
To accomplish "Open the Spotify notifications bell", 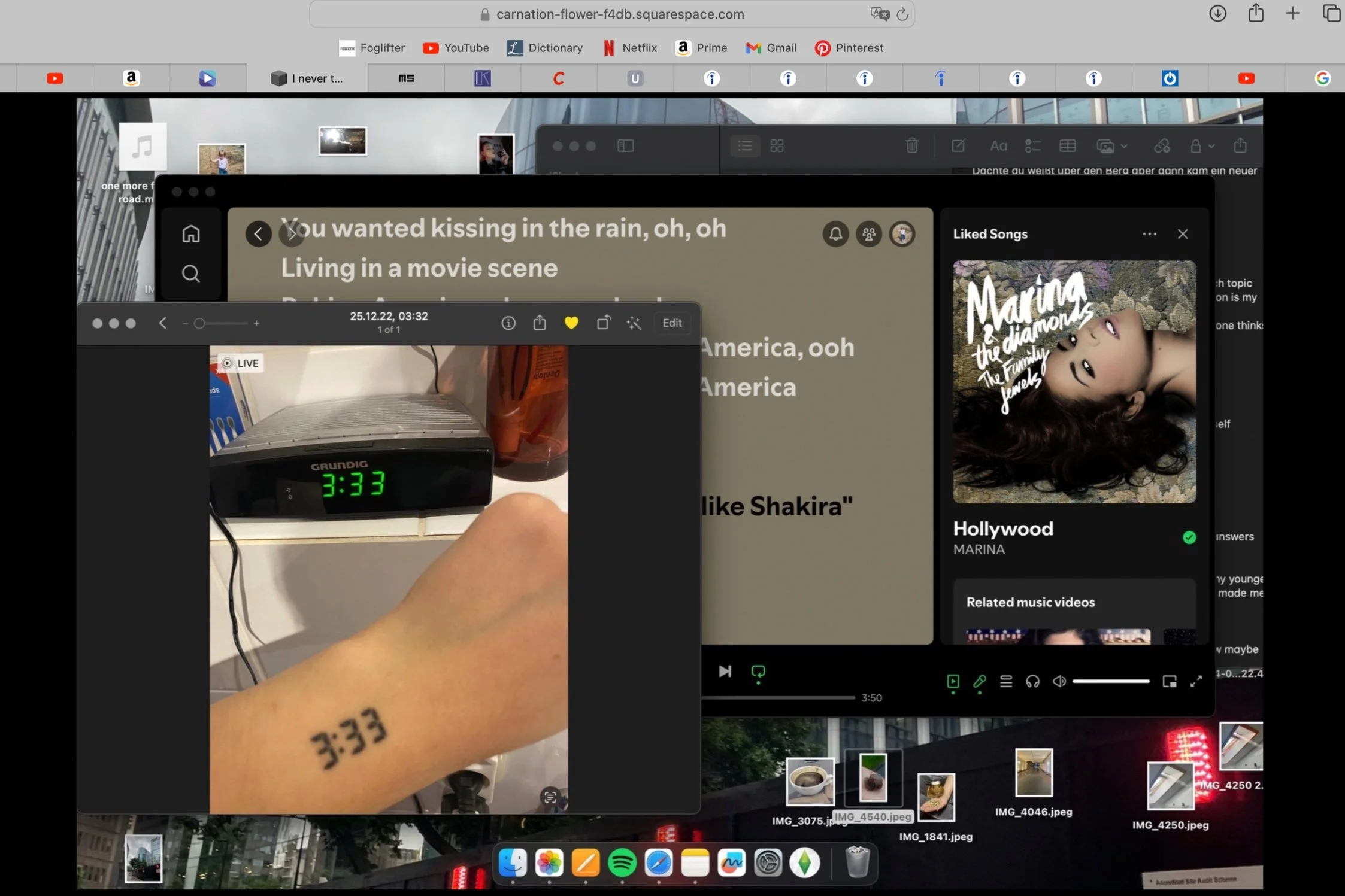I will (835, 234).
